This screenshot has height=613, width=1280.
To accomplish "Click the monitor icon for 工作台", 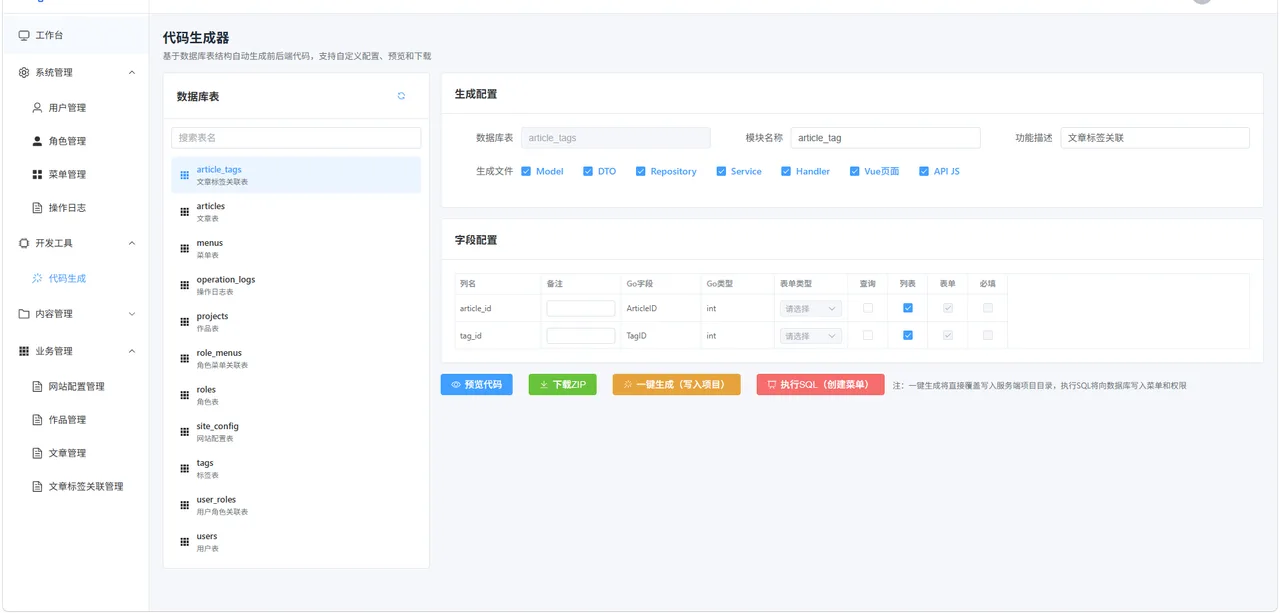I will (24, 35).
